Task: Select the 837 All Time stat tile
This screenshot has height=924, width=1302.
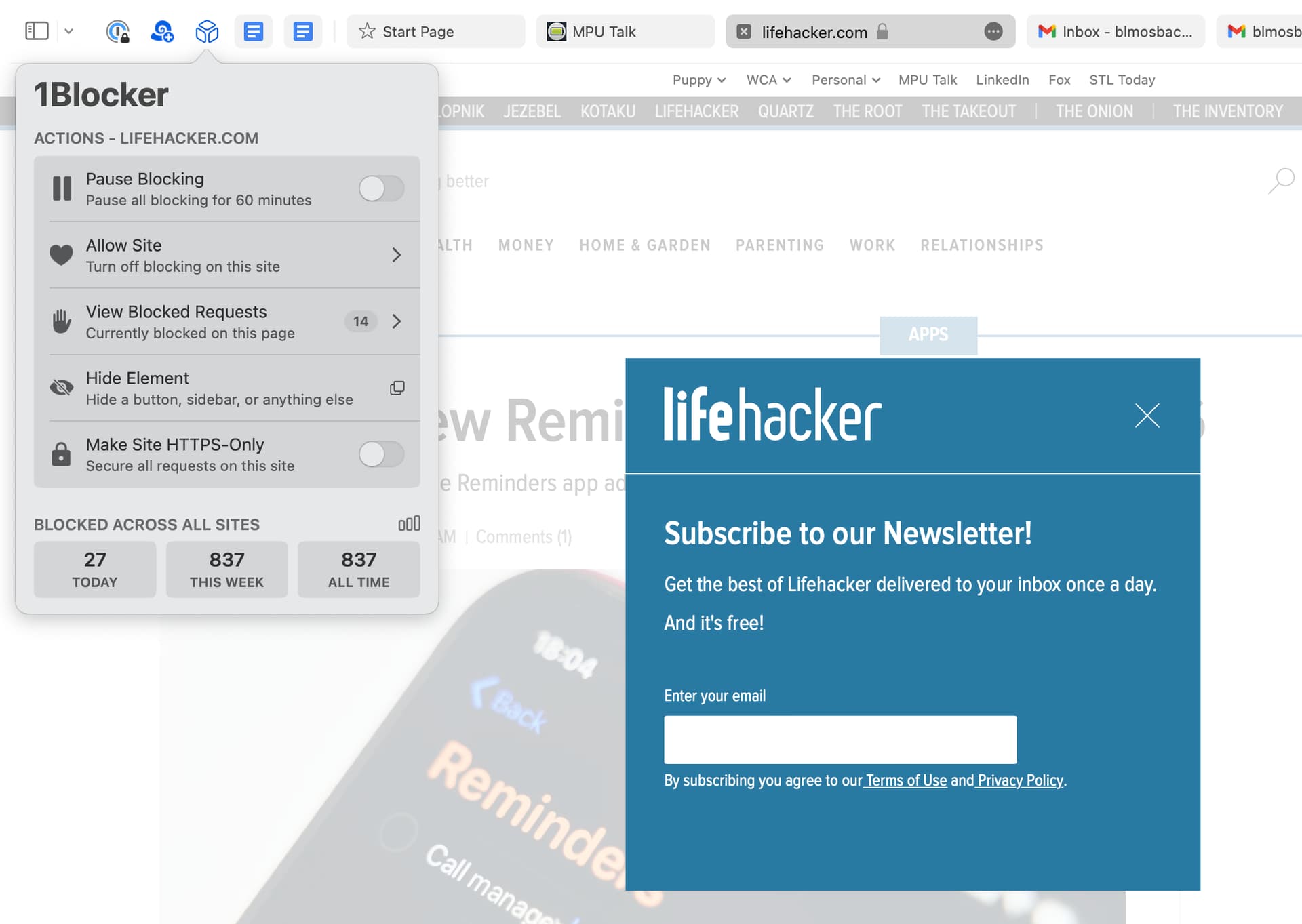Action: click(x=359, y=569)
